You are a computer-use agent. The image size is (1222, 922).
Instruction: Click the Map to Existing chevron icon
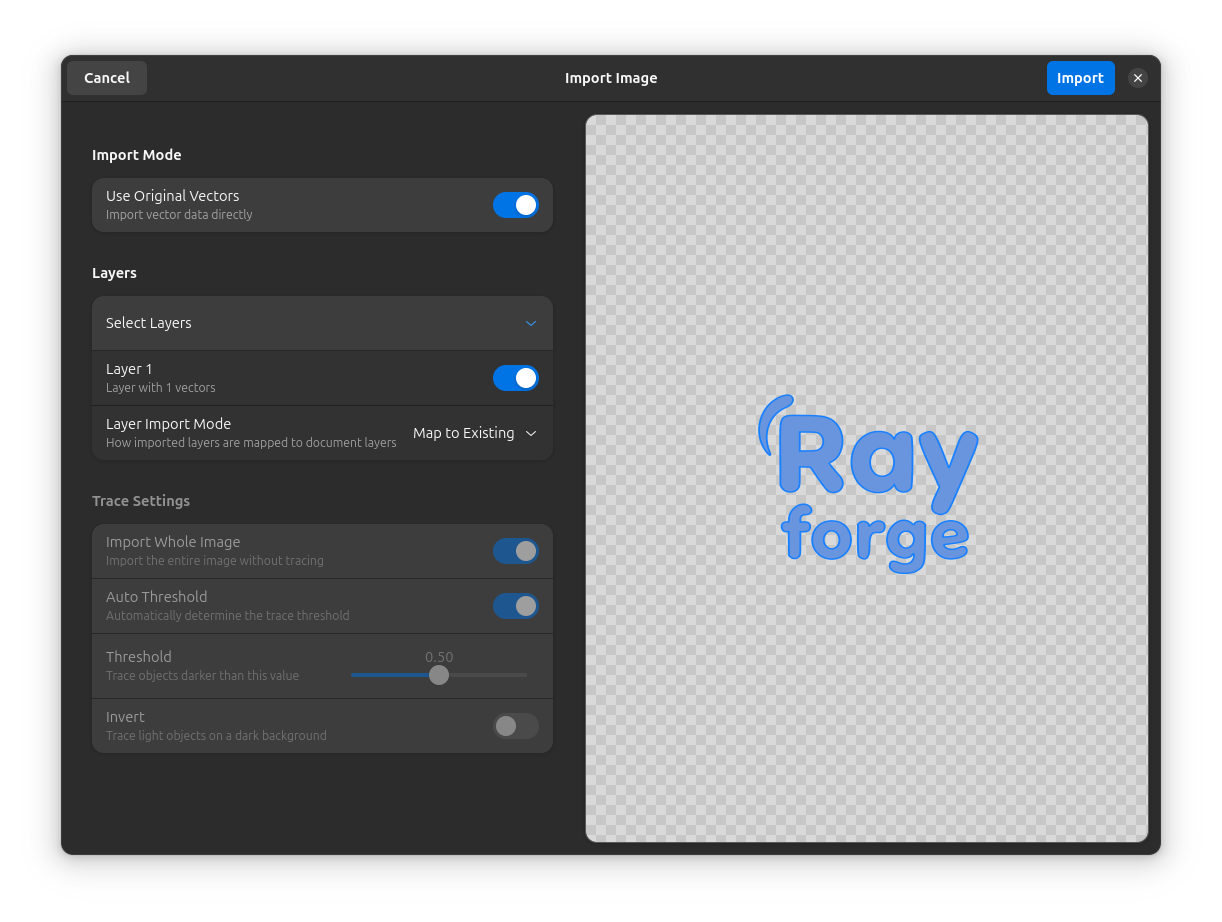tap(531, 433)
